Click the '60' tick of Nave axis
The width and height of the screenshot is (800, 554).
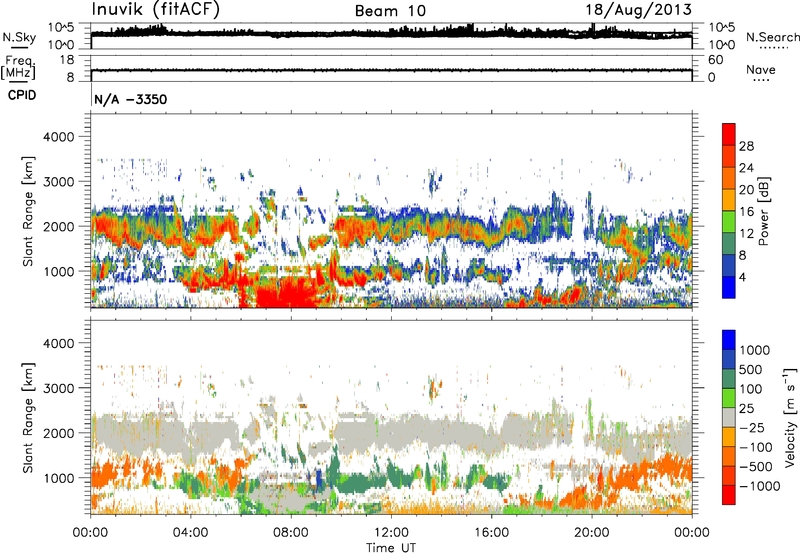tap(715, 60)
